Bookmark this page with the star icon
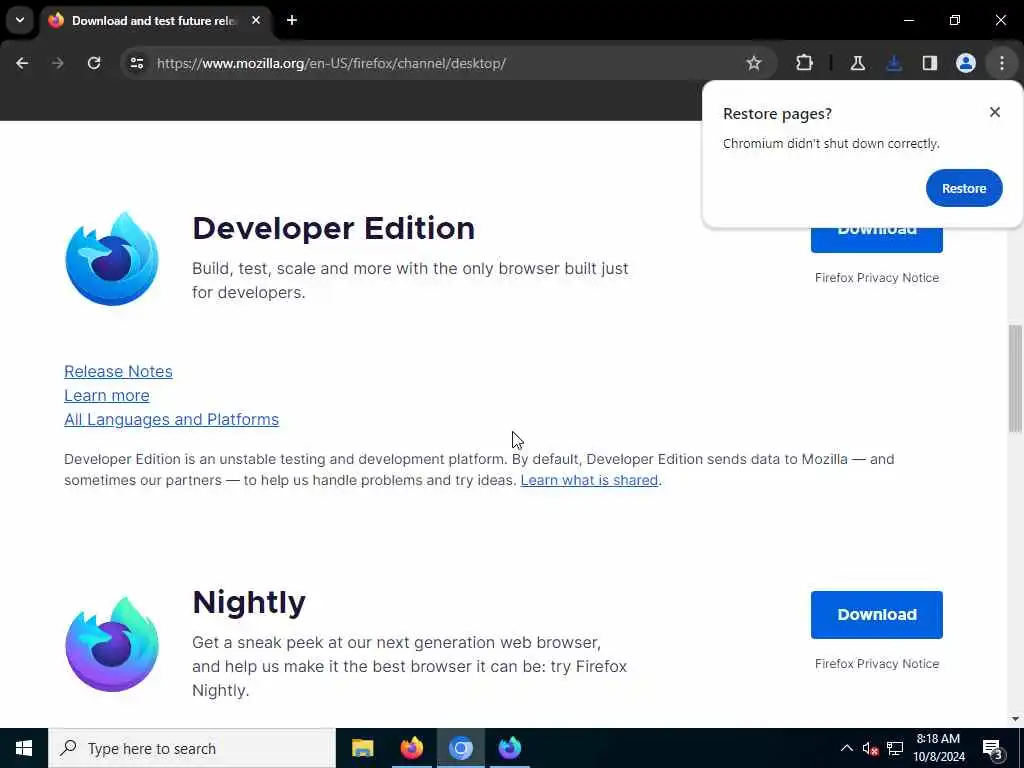The height and width of the screenshot is (768, 1024). pyautogui.click(x=754, y=63)
